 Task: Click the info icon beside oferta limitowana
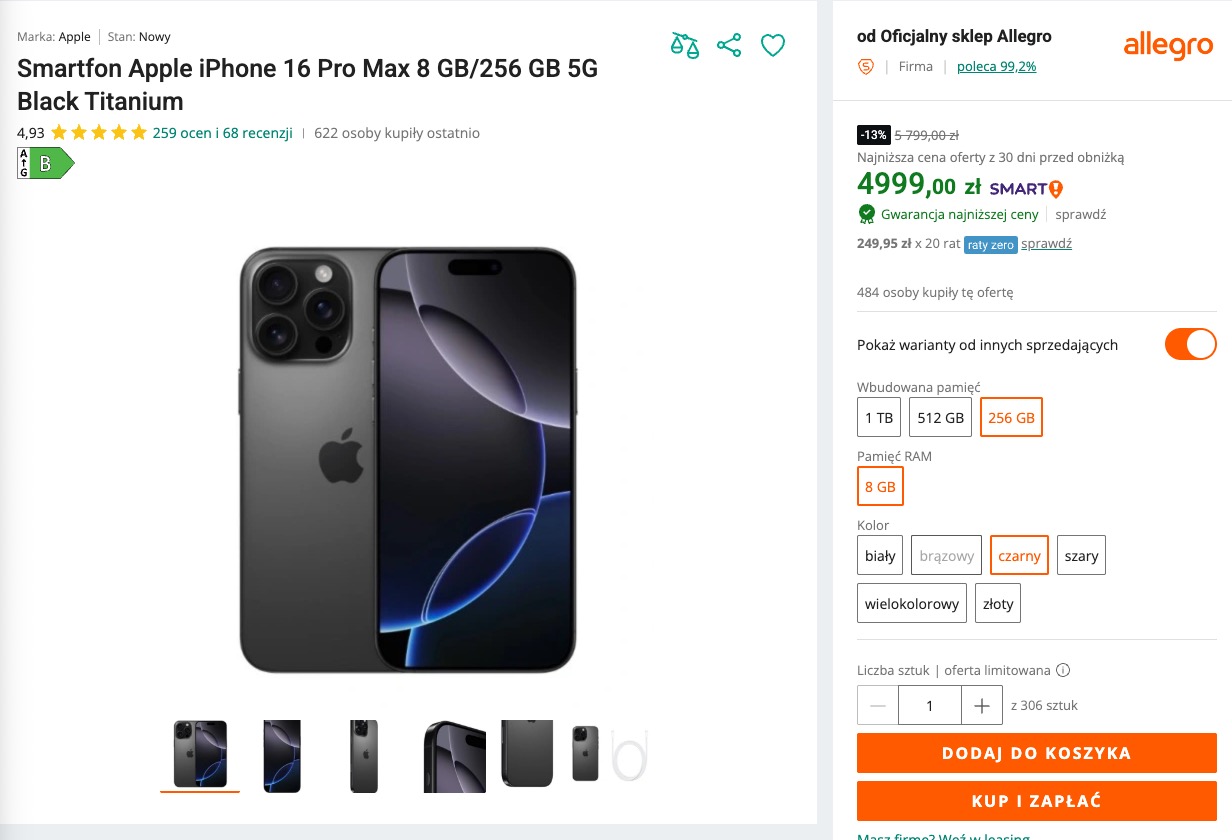tap(1063, 670)
